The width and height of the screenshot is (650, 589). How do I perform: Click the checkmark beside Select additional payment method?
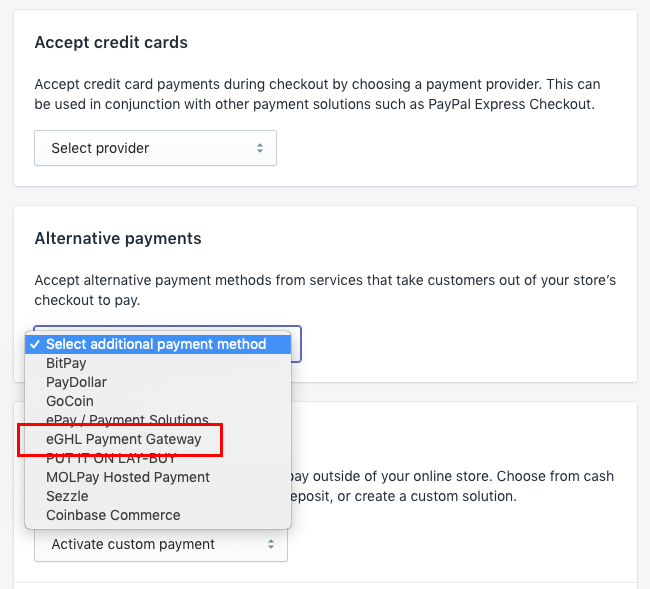click(x=35, y=344)
